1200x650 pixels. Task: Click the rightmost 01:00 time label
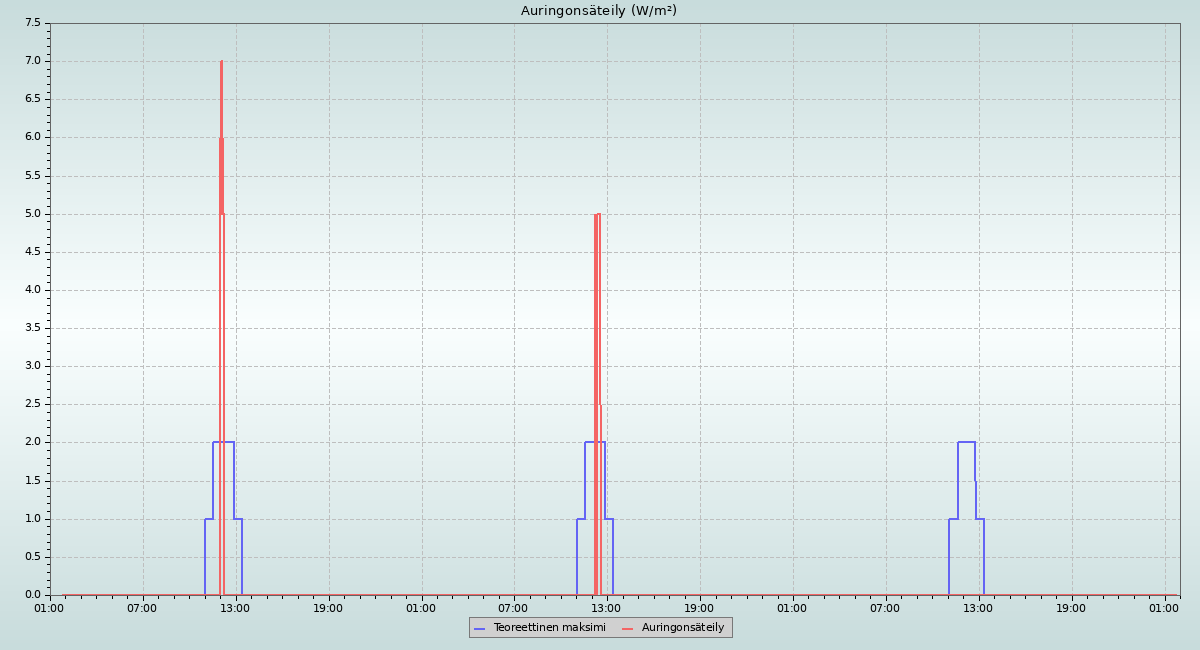1164,608
